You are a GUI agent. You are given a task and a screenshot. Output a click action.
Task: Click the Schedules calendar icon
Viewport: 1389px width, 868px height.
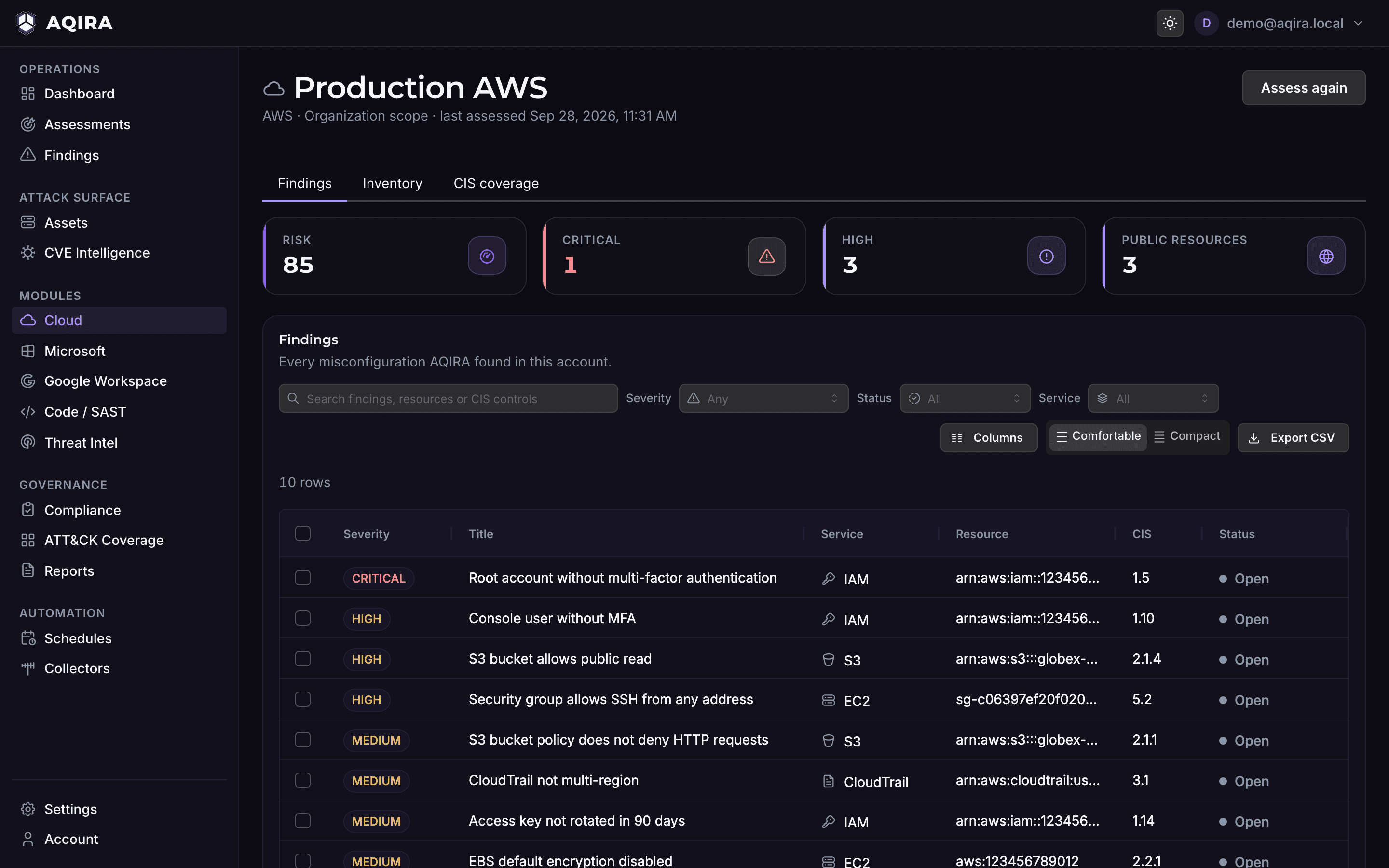point(27,638)
